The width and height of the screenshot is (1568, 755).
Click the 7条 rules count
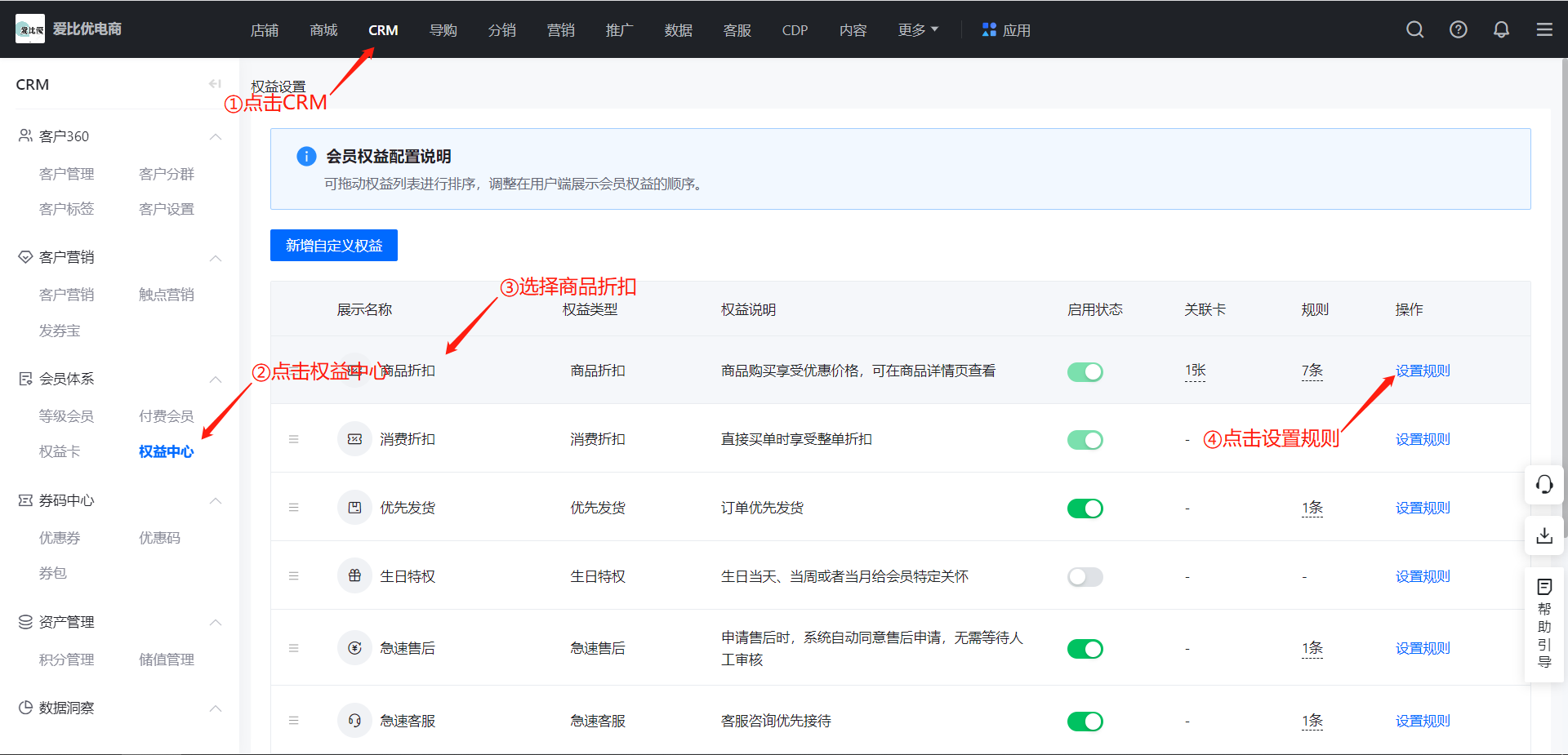tap(1312, 371)
